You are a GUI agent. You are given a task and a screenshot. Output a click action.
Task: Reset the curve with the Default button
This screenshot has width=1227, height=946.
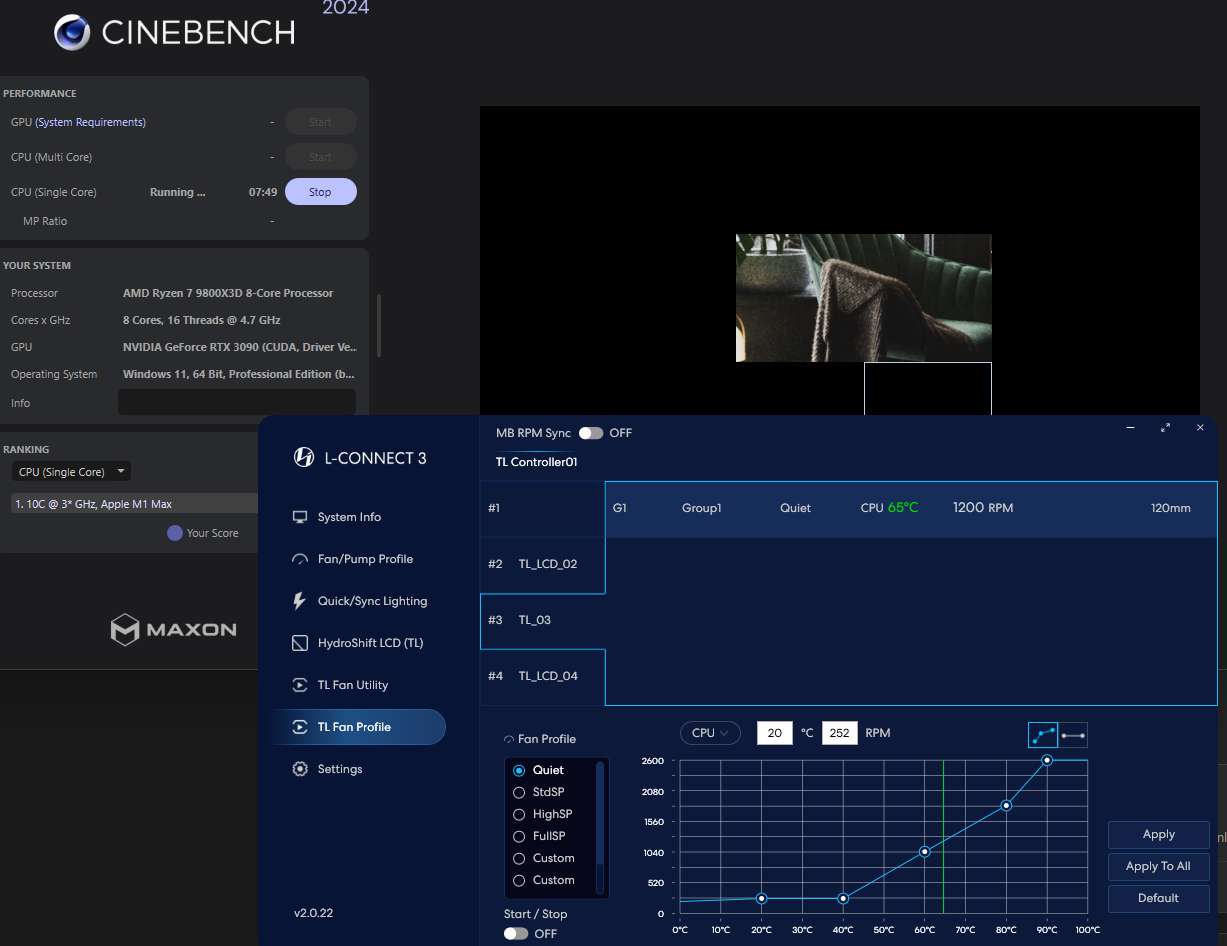click(1158, 898)
